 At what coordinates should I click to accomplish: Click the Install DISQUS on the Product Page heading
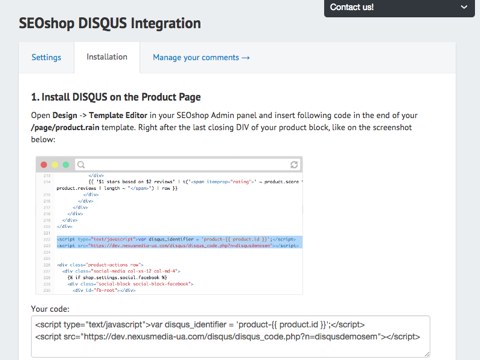point(116,97)
